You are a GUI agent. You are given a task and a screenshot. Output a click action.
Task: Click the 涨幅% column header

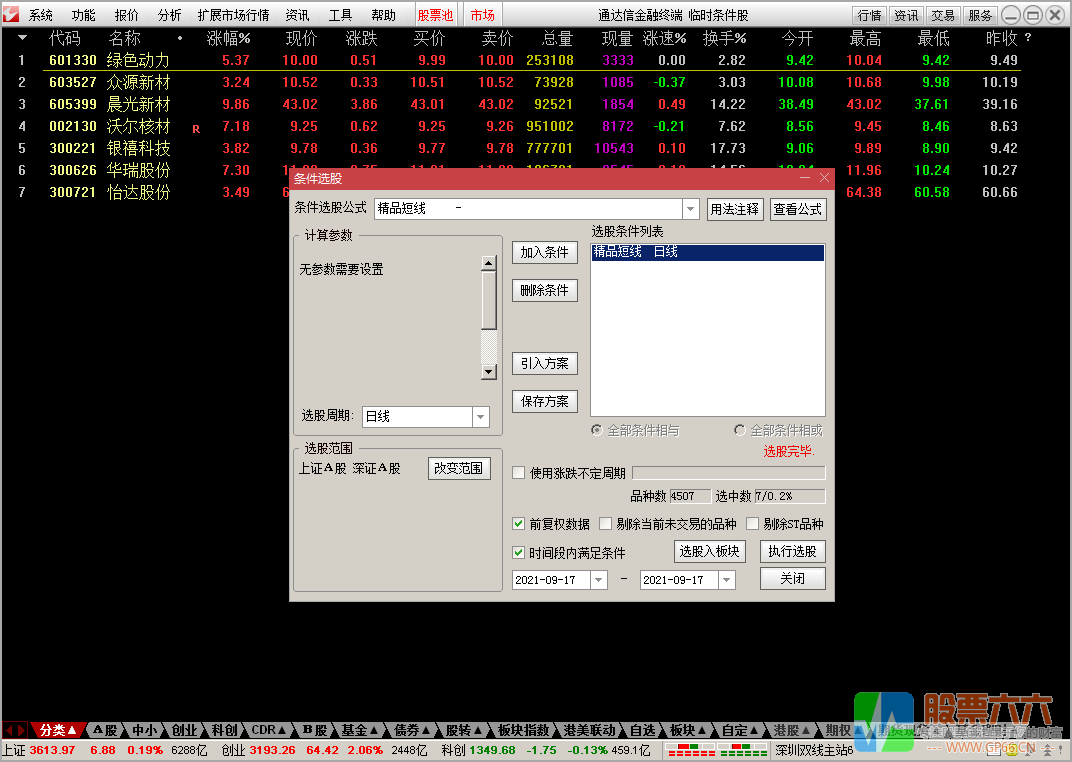[228, 38]
